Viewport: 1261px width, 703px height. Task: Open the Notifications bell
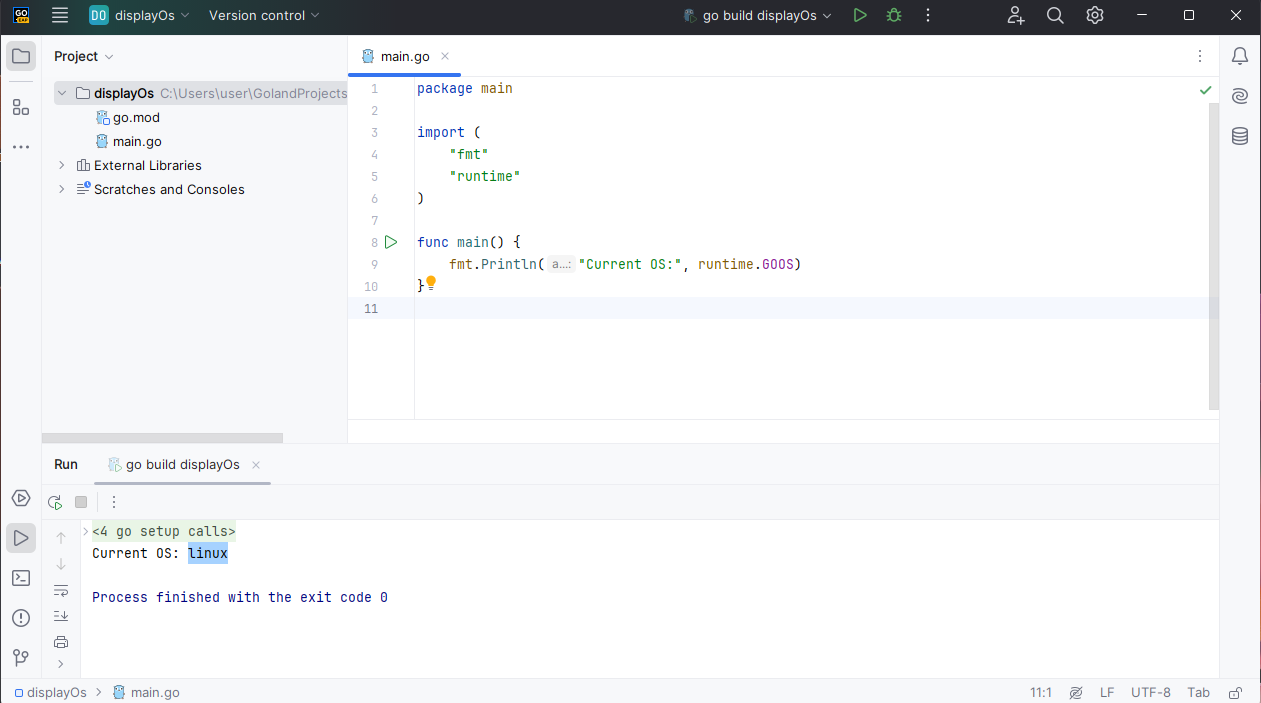coord(1239,56)
